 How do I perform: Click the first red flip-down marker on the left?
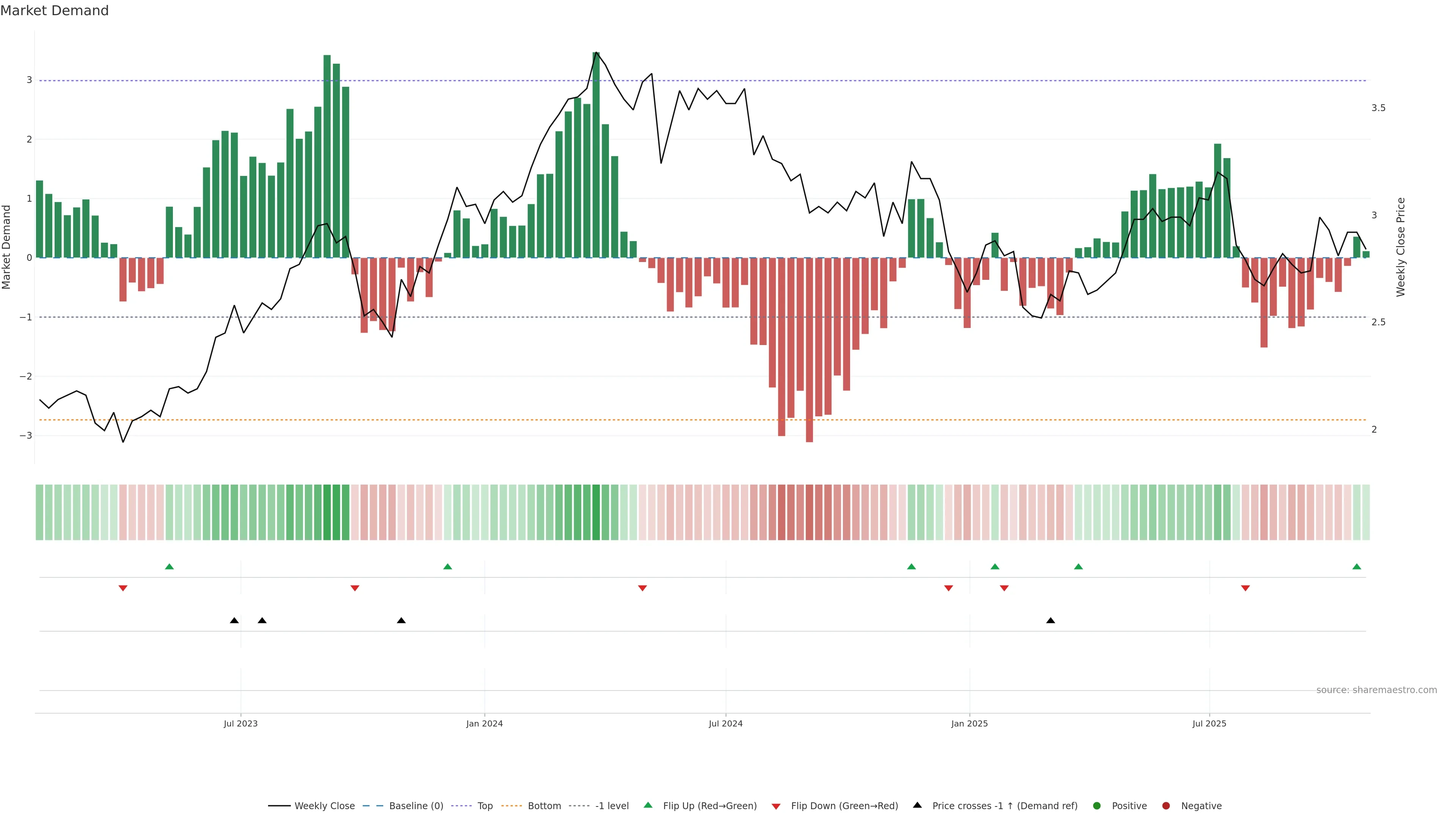[122, 588]
